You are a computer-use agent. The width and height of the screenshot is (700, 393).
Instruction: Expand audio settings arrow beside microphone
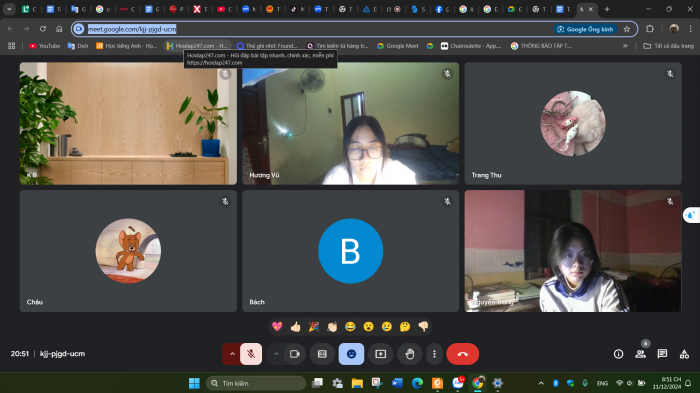tap(232, 354)
